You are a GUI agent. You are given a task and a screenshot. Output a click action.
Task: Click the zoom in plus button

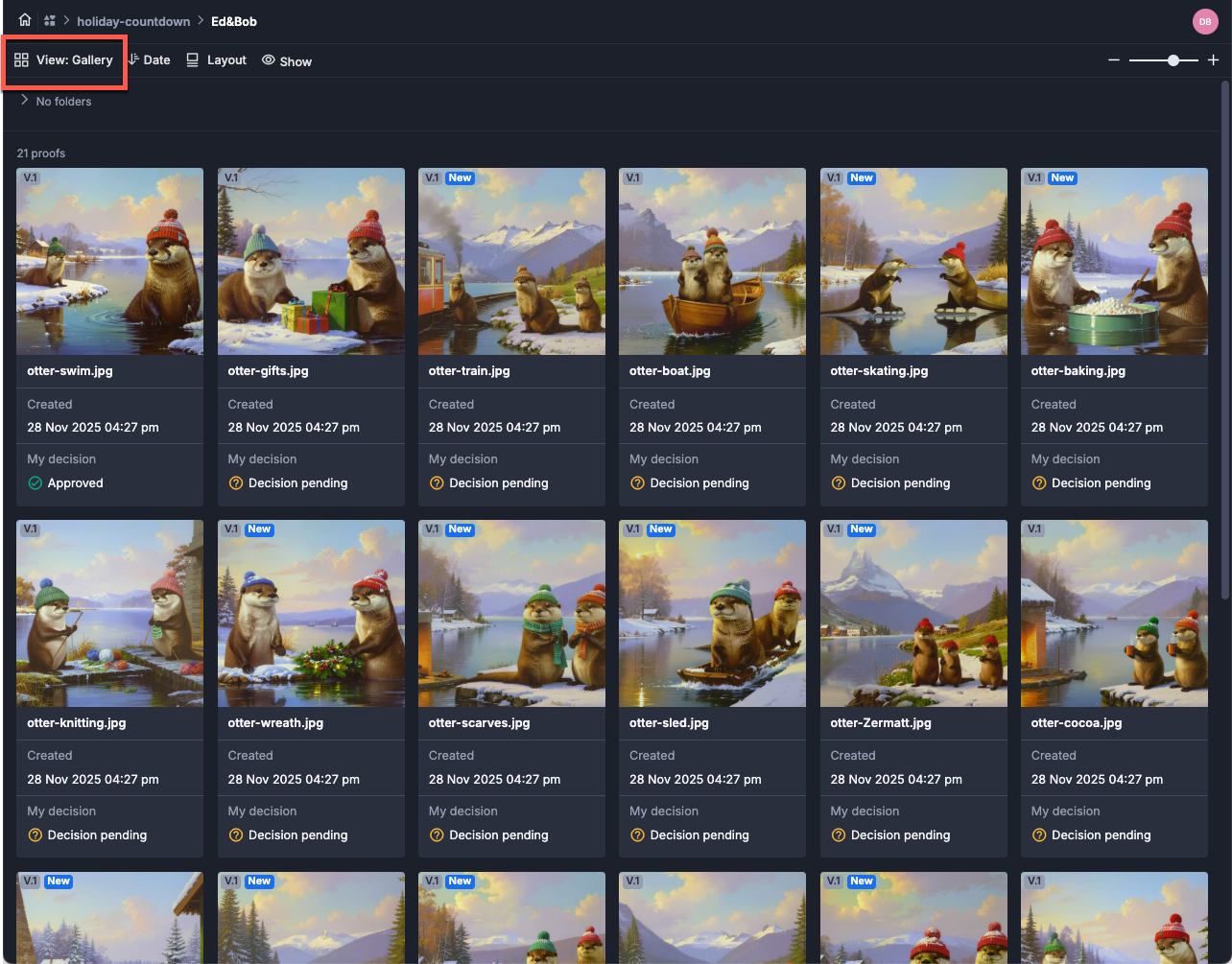click(1213, 59)
